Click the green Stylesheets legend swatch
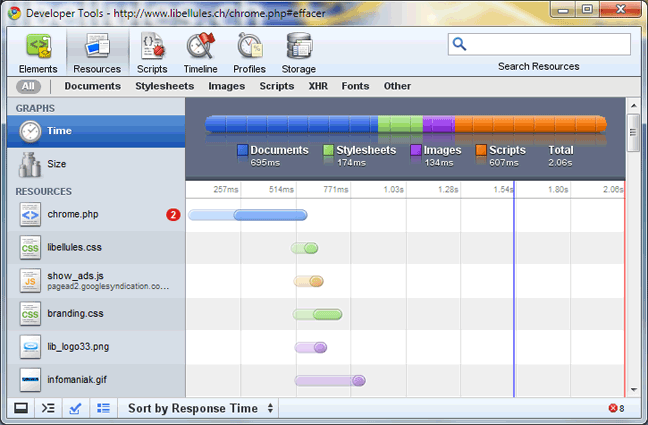This screenshot has width=648, height=425. (x=328, y=150)
